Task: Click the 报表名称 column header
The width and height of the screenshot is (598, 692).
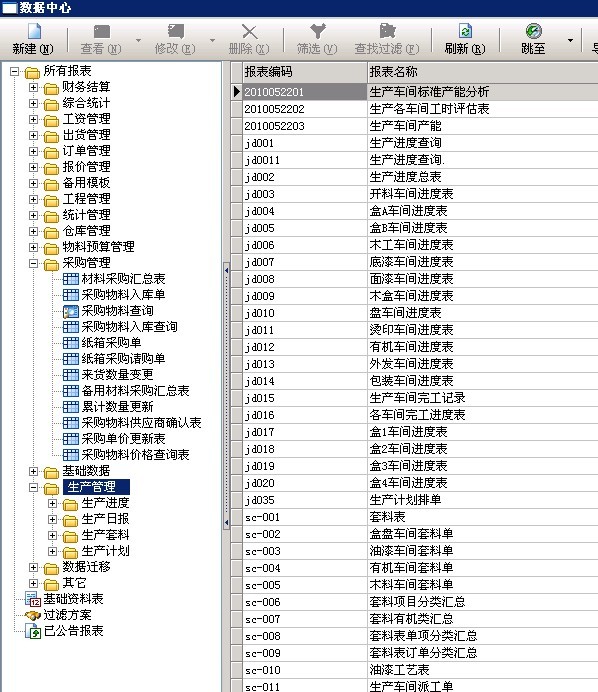Action: (x=483, y=72)
